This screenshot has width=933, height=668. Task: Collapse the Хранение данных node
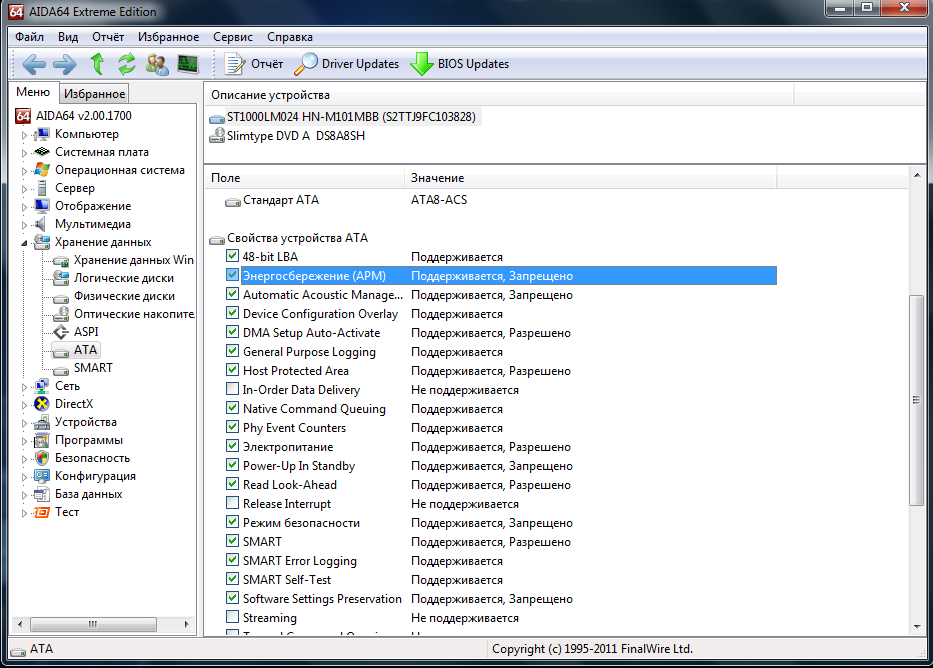(24, 243)
